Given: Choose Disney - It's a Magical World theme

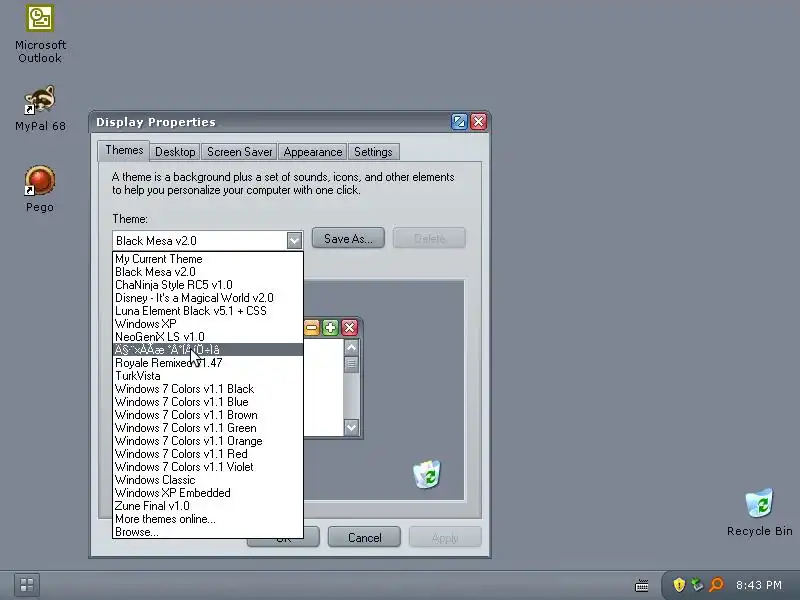Looking at the screenshot, I should 208,298.
